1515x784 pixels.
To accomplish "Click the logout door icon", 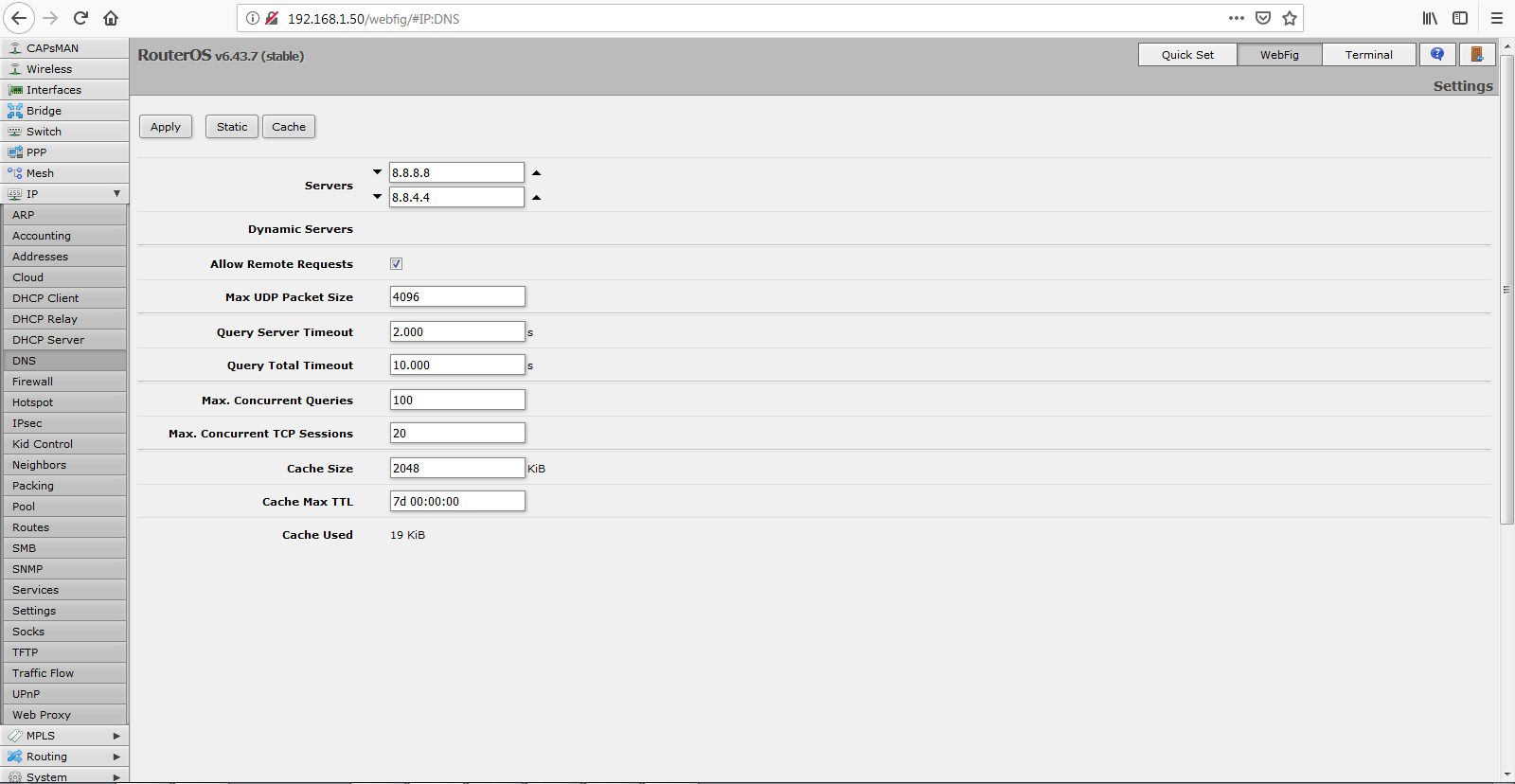I will pos(1477,55).
